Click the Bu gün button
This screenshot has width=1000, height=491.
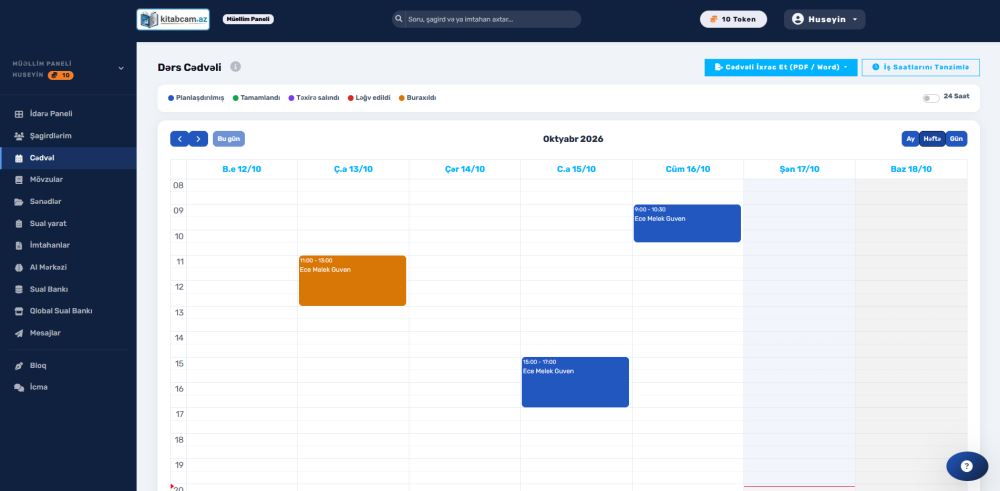(229, 138)
